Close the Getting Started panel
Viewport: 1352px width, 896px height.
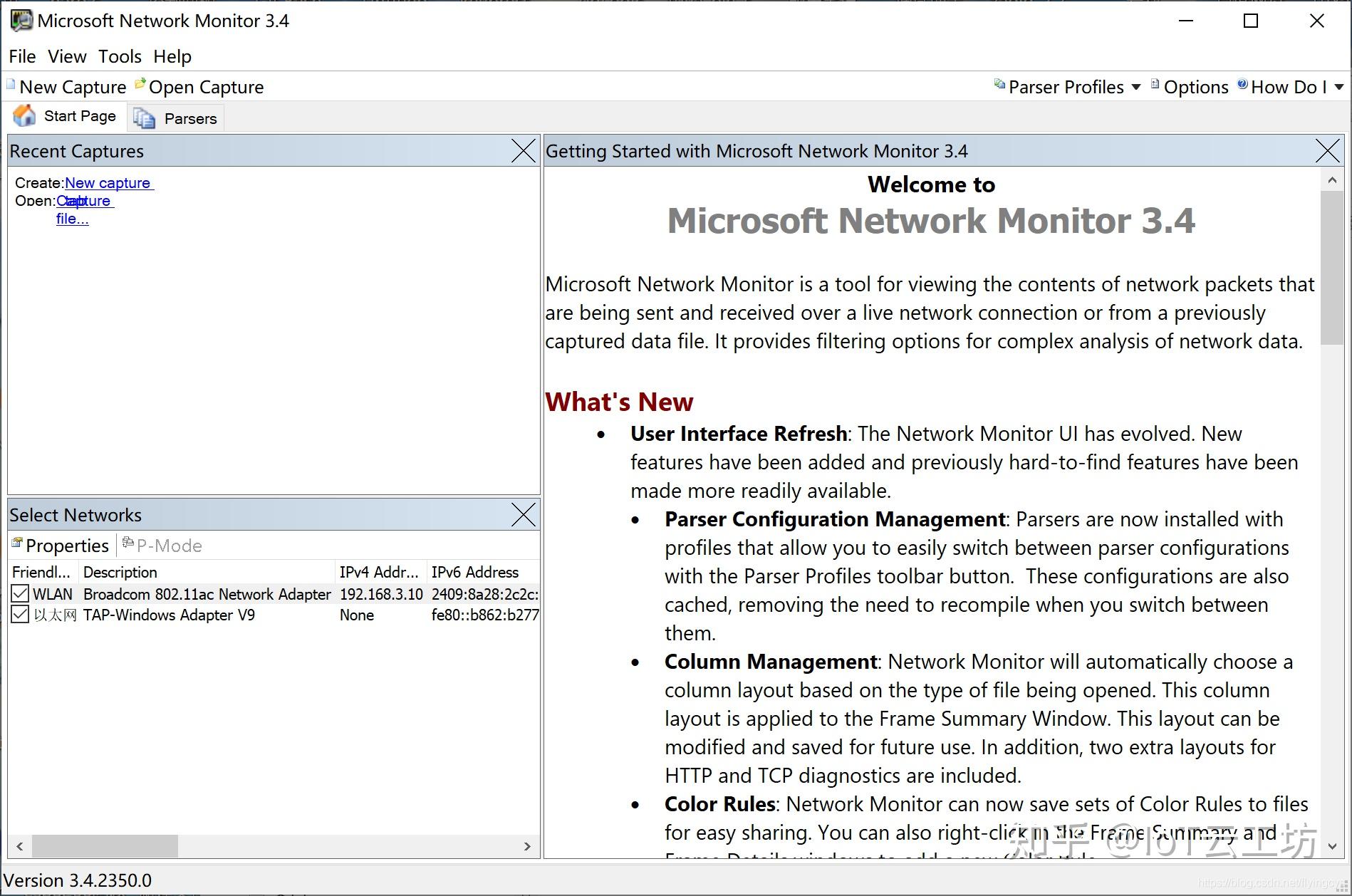click(1326, 150)
